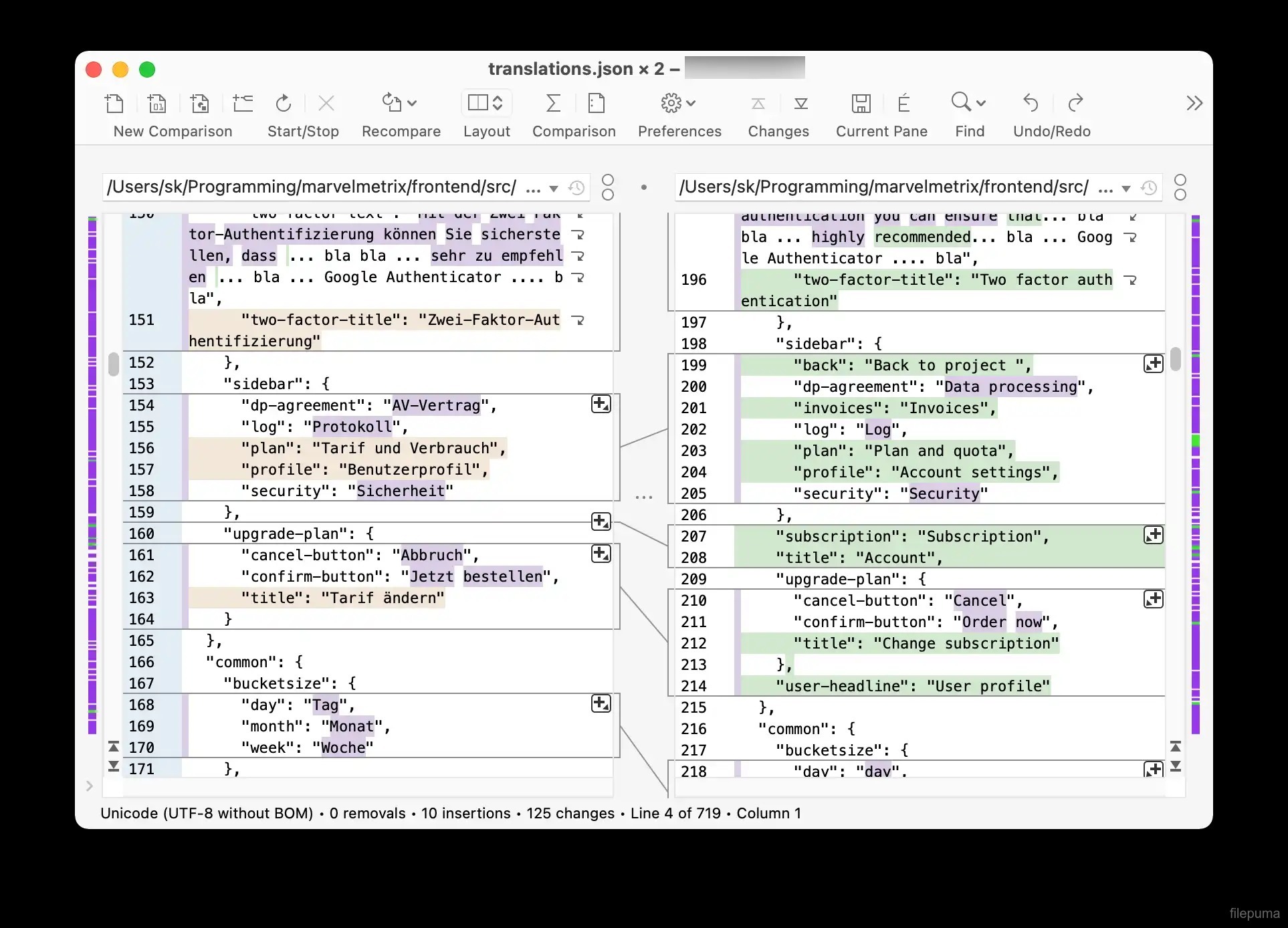Click the sigma comparison summary icon
Image resolution: width=1288 pixels, height=928 pixels.
pyautogui.click(x=552, y=103)
